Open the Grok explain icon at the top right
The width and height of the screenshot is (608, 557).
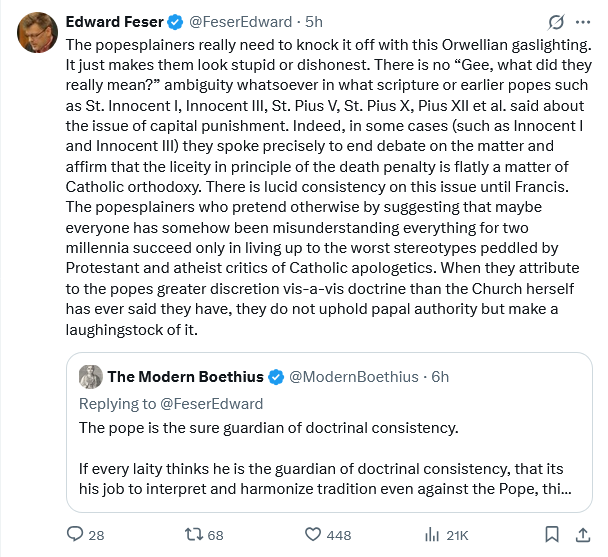tap(555, 21)
